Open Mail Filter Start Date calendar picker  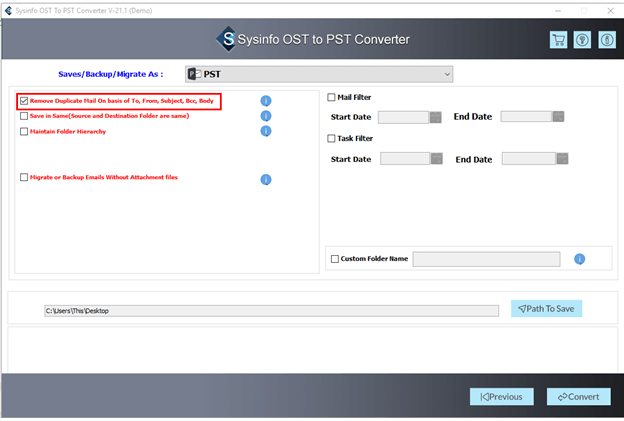[x=436, y=117]
